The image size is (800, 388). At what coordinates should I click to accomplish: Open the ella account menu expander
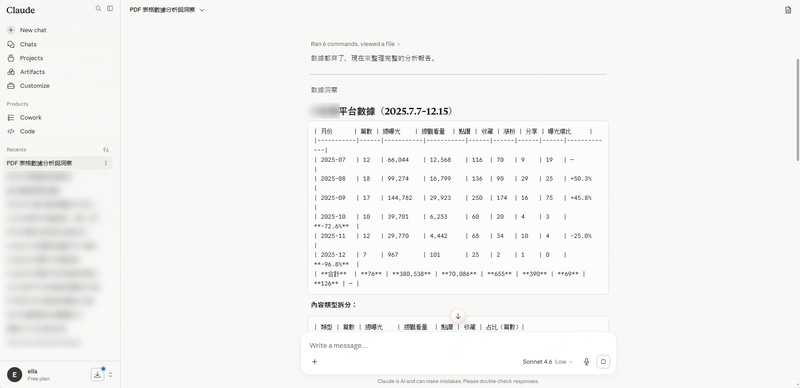pos(111,374)
